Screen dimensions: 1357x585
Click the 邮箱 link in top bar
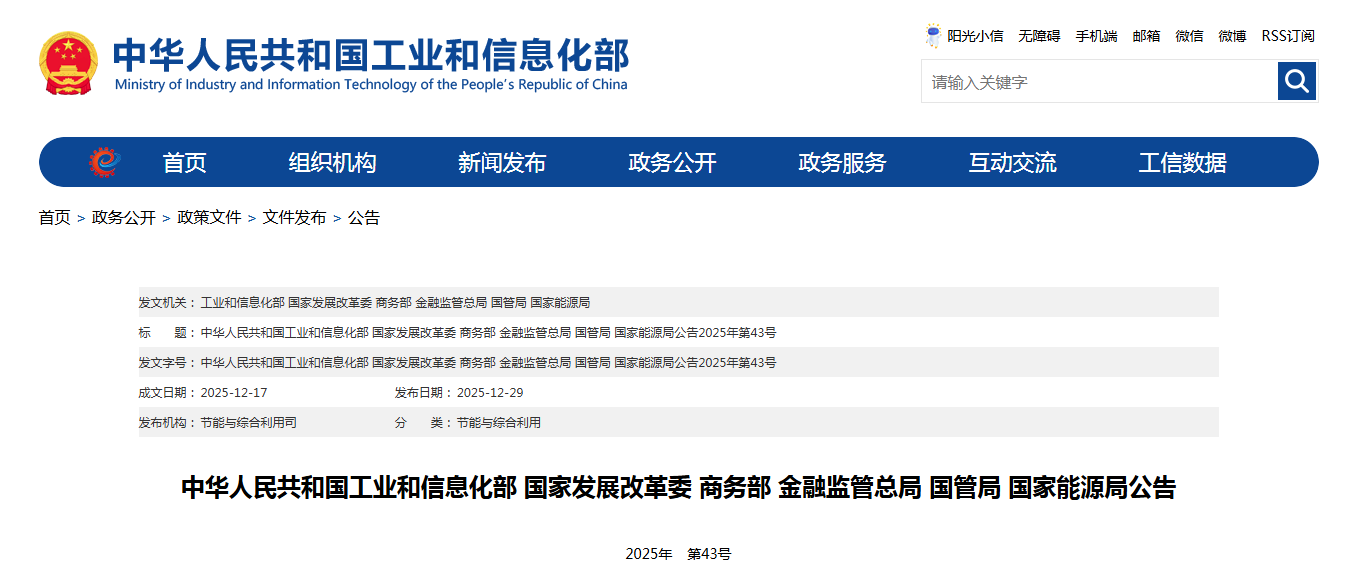(x=1146, y=36)
